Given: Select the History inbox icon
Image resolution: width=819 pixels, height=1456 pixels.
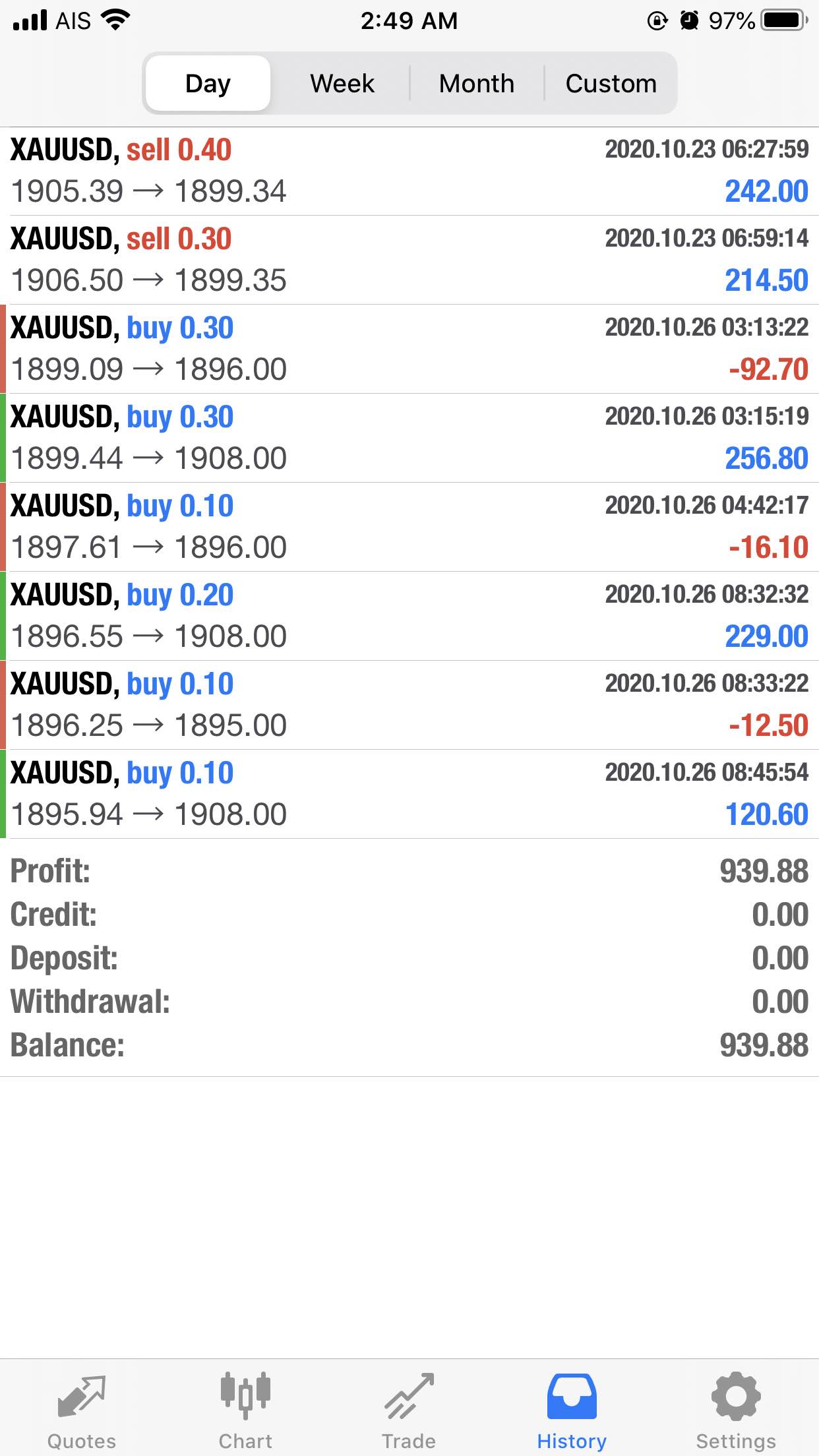Looking at the screenshot, I should [x=572, y=1395].
